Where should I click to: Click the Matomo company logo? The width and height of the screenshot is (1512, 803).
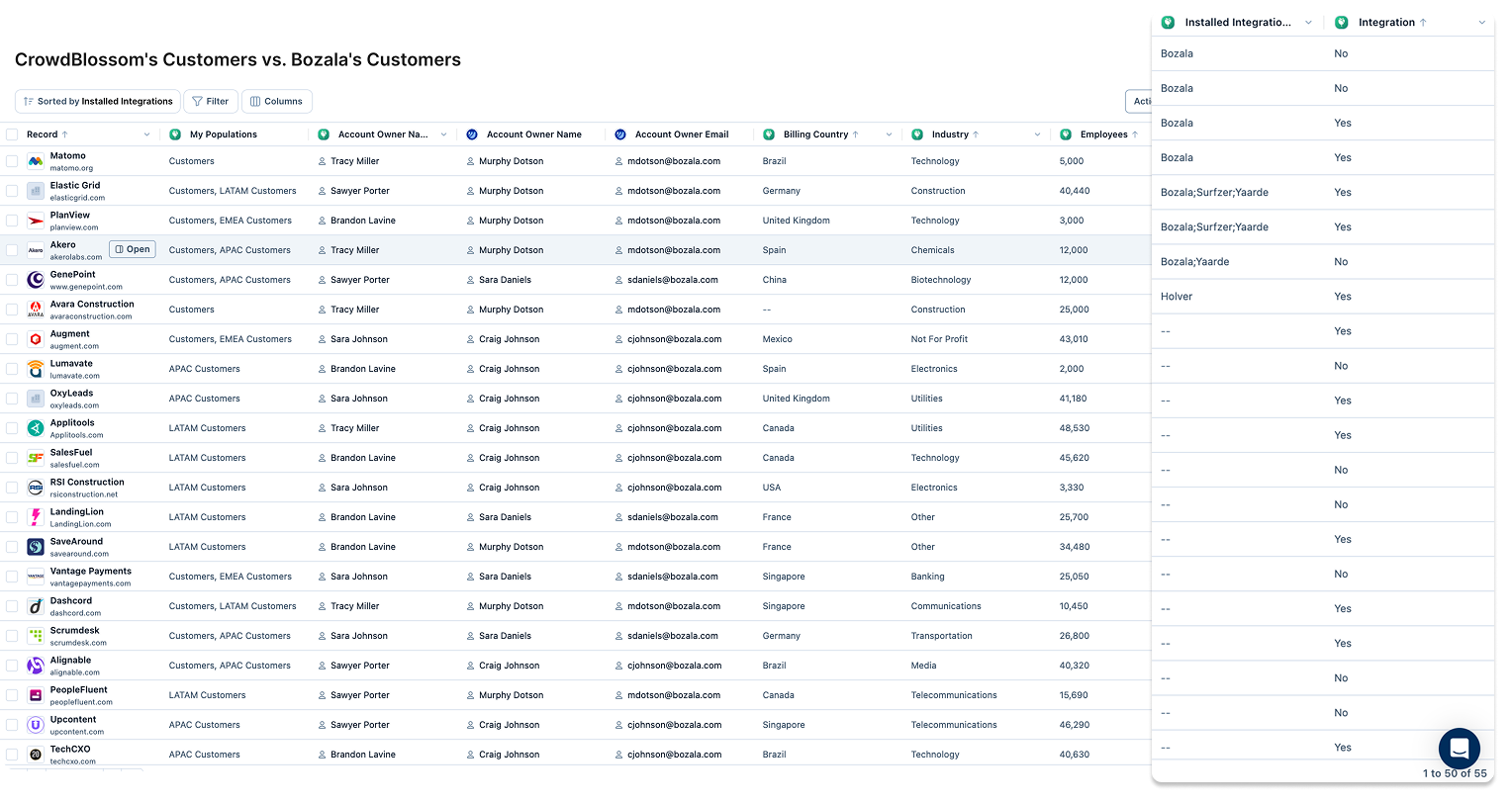(36, 161)
